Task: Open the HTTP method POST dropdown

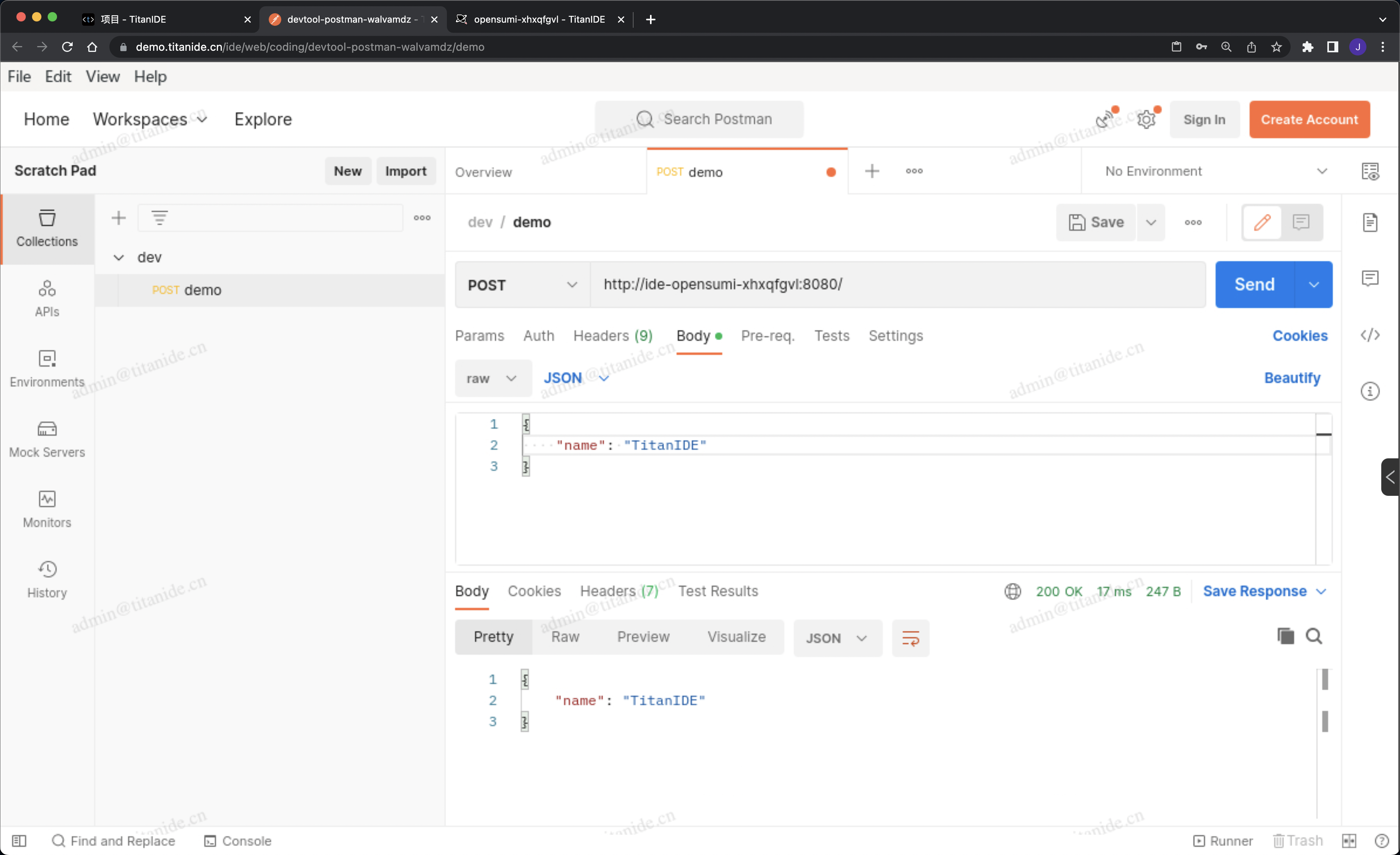Action: (523, 285)
